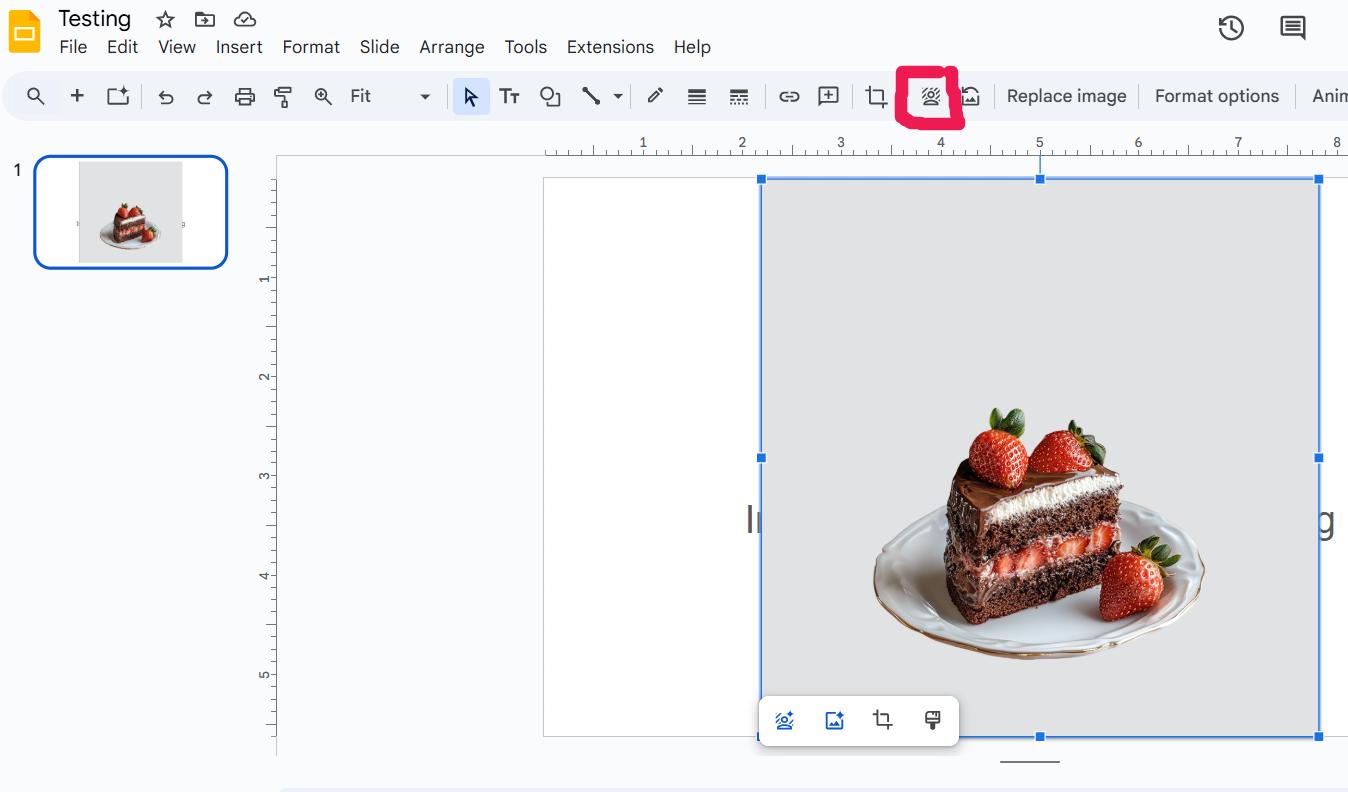Select the slide 1 thumbnail
Viewport: 1348px width, 792px height.
click(x=131, y=212)
